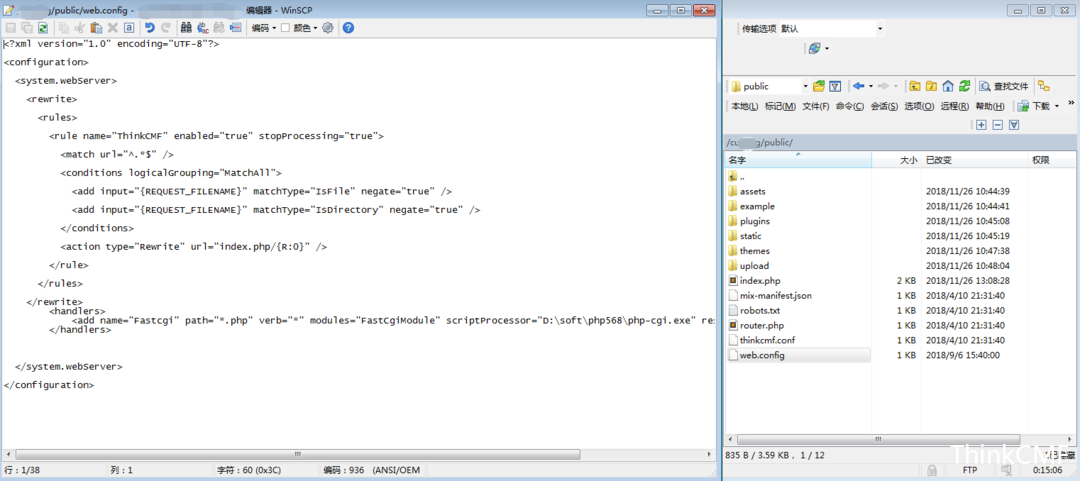Expand the back history dropdown arrow
The width and height of the screenshot is (1080, 481).
871,86
